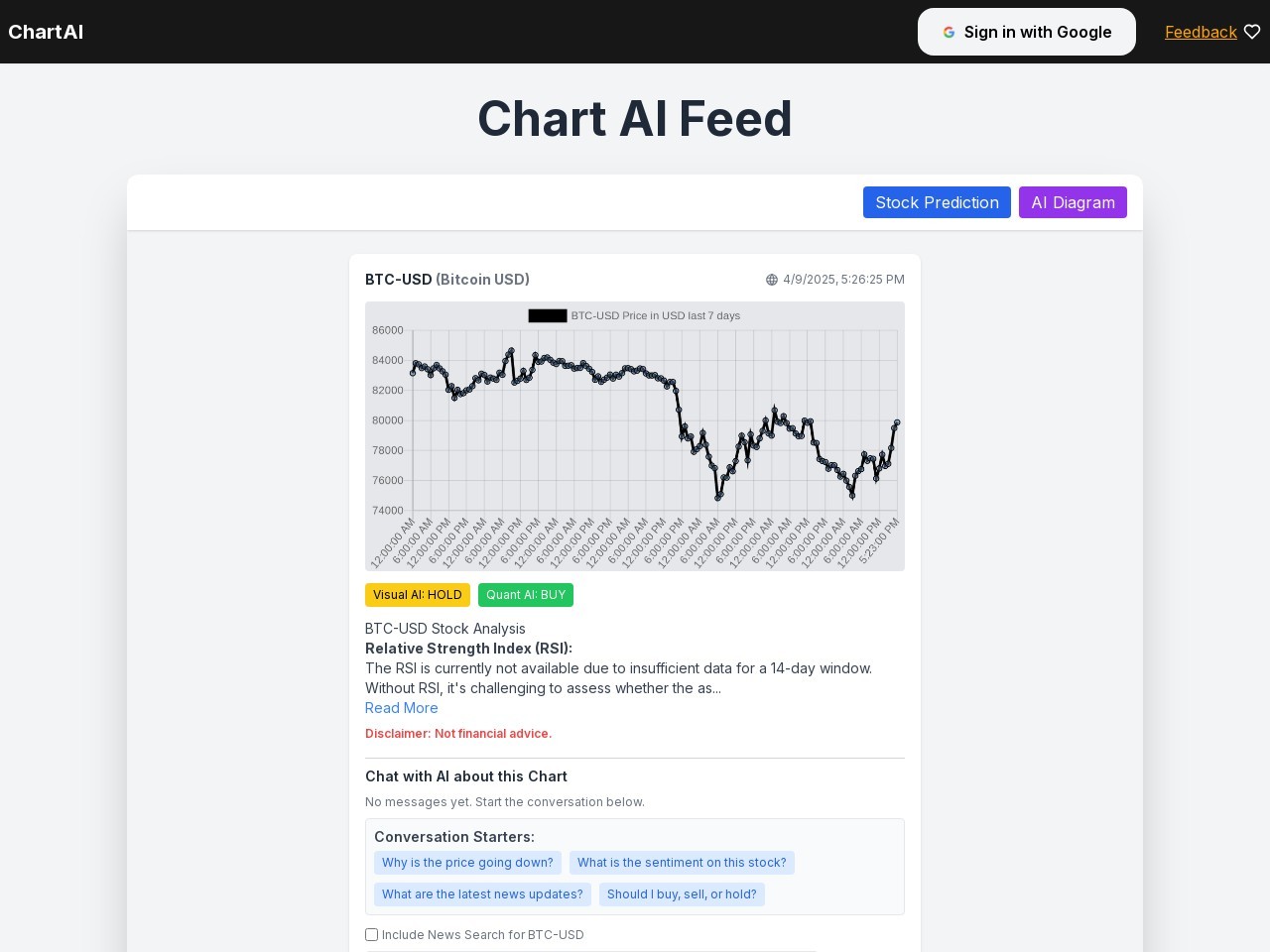Click the ChartAI logo
The height and width of the screenshot is (952, 1270).
pos(46,32)
